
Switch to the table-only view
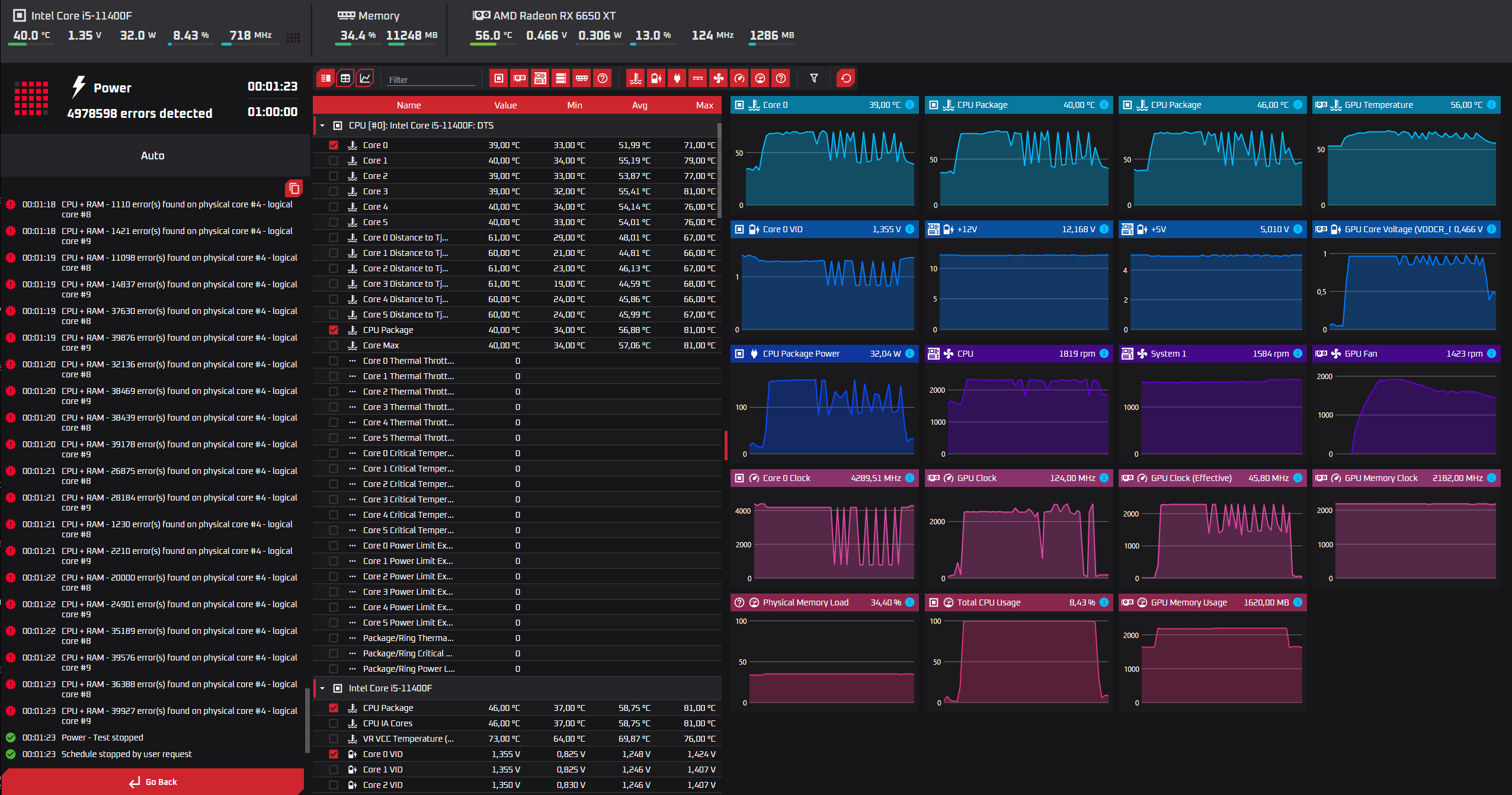pyautogui.click(x=345, y=78)
